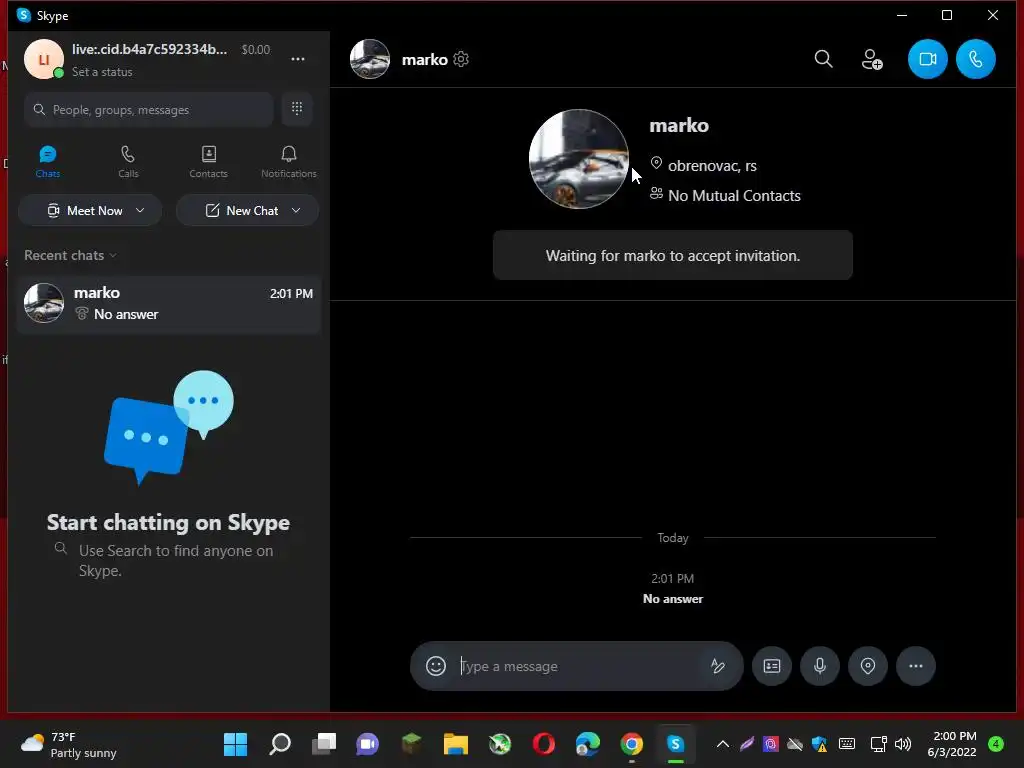Switch to the Calls tab
Screen dimensions: 1024x768
pos(128,161)
